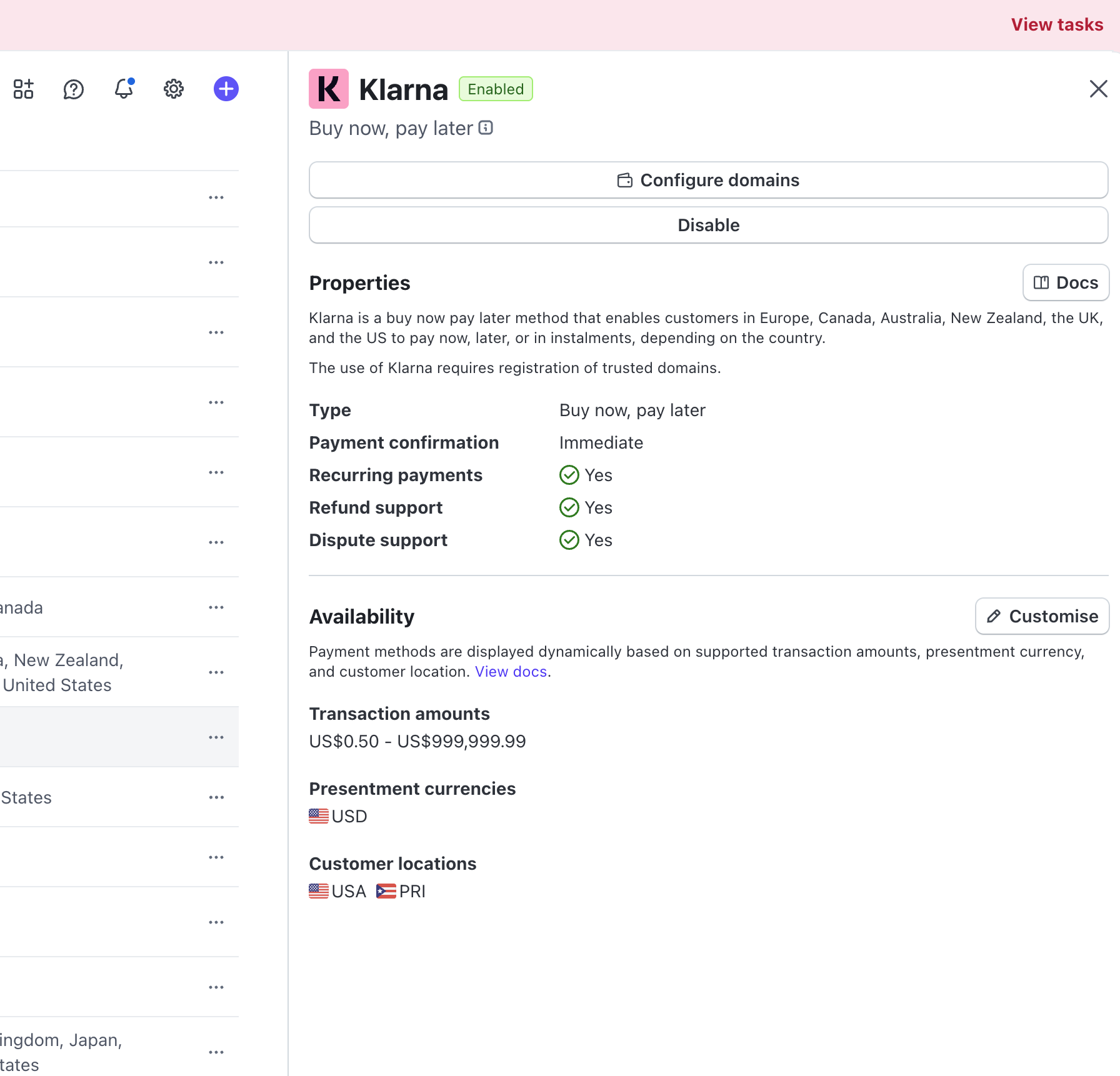Open the settings gear

pos(174,89)
